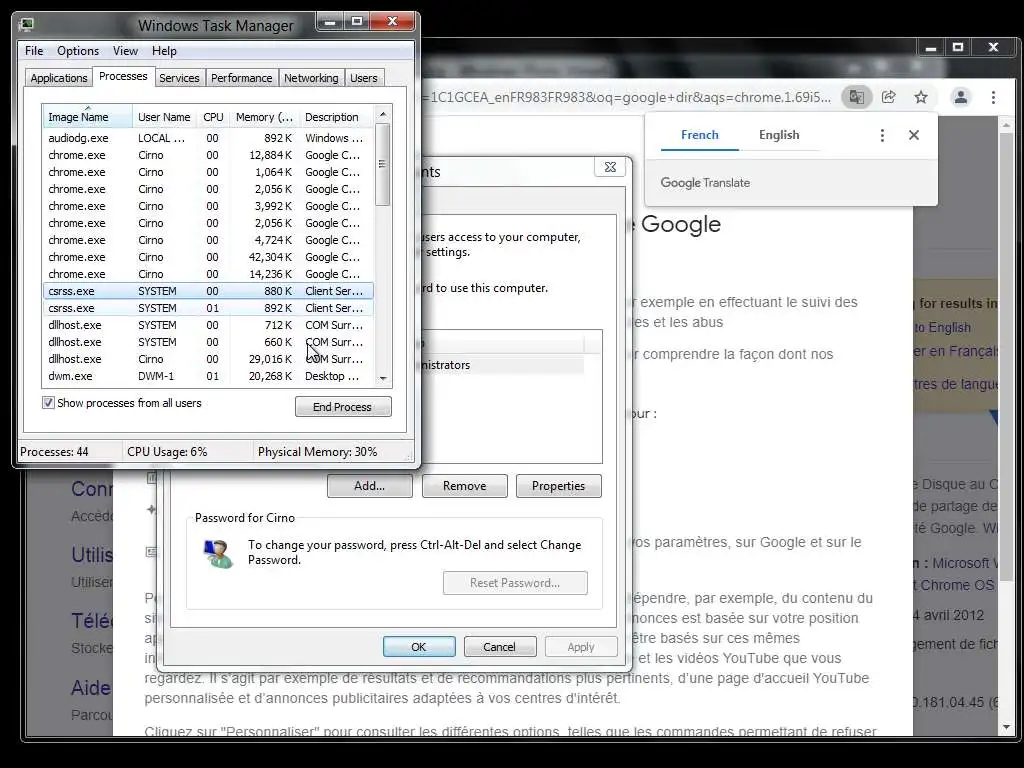Switch to the Applications tab
The image size is (1024, 768).
(x=59, y=78)
